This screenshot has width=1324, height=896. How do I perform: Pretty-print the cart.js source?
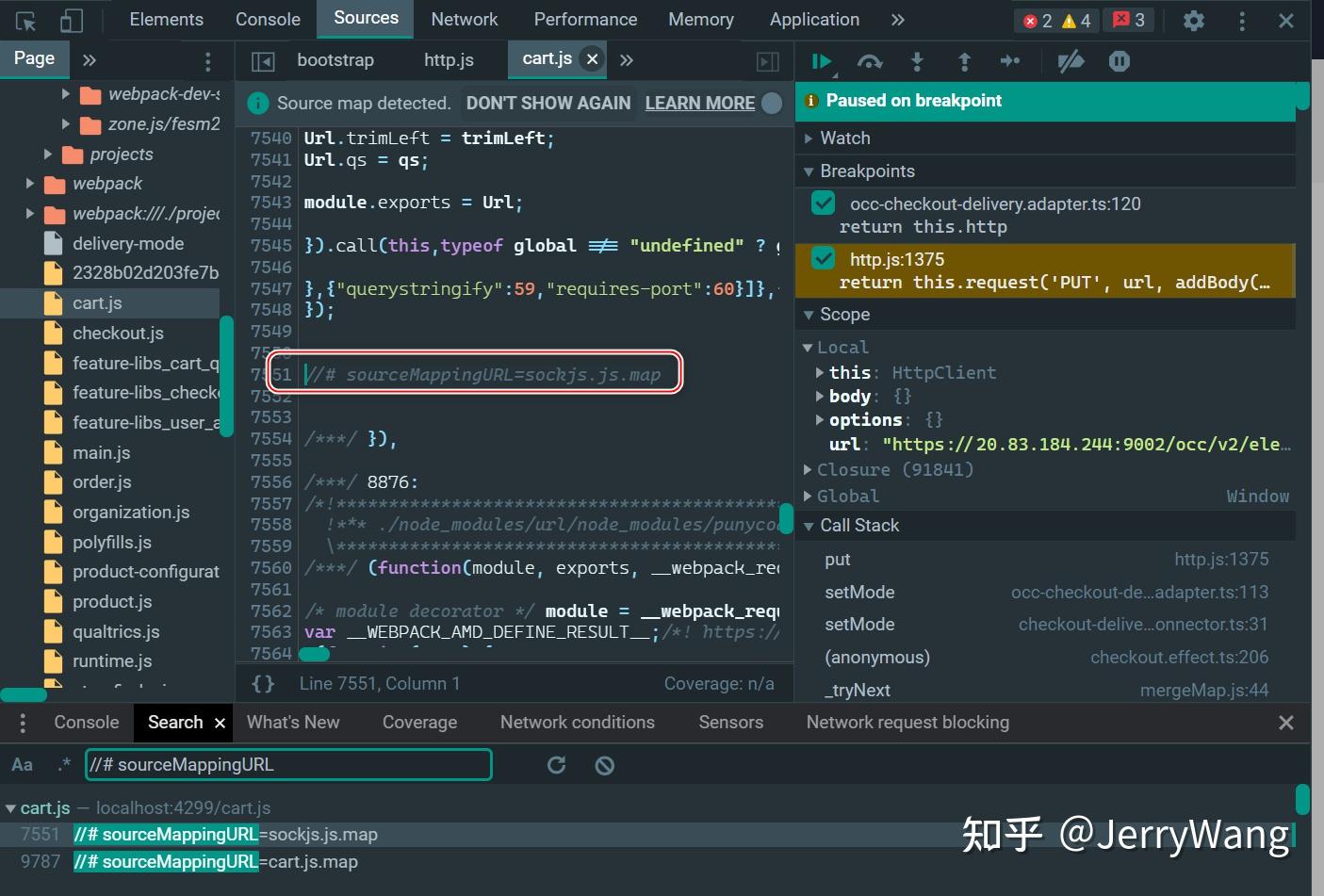point(264,683)
